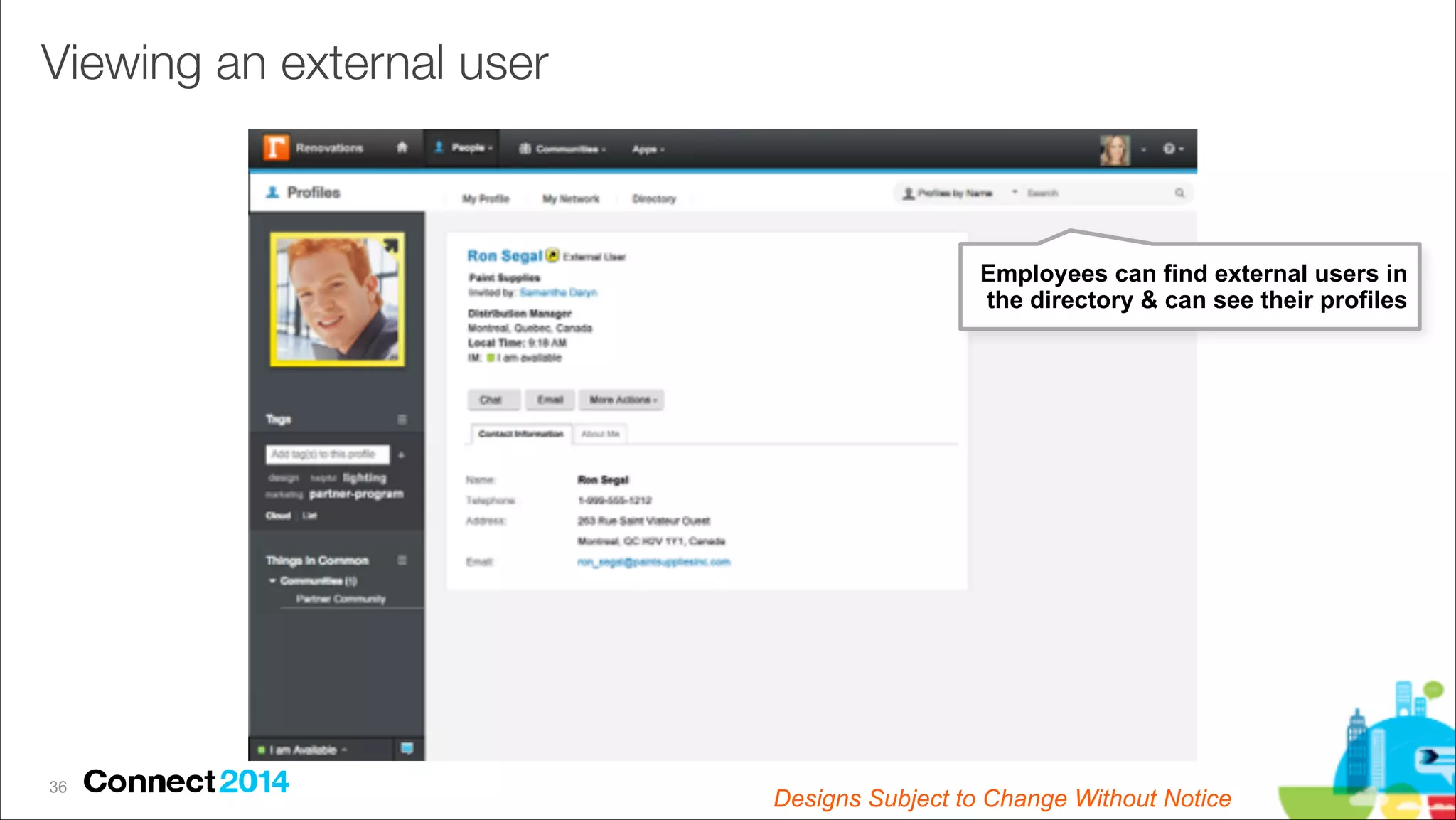Open the Ron Segal name link
Viewport: 1456px width, 820px height.
pyautogui.click(x=504, y=256)
